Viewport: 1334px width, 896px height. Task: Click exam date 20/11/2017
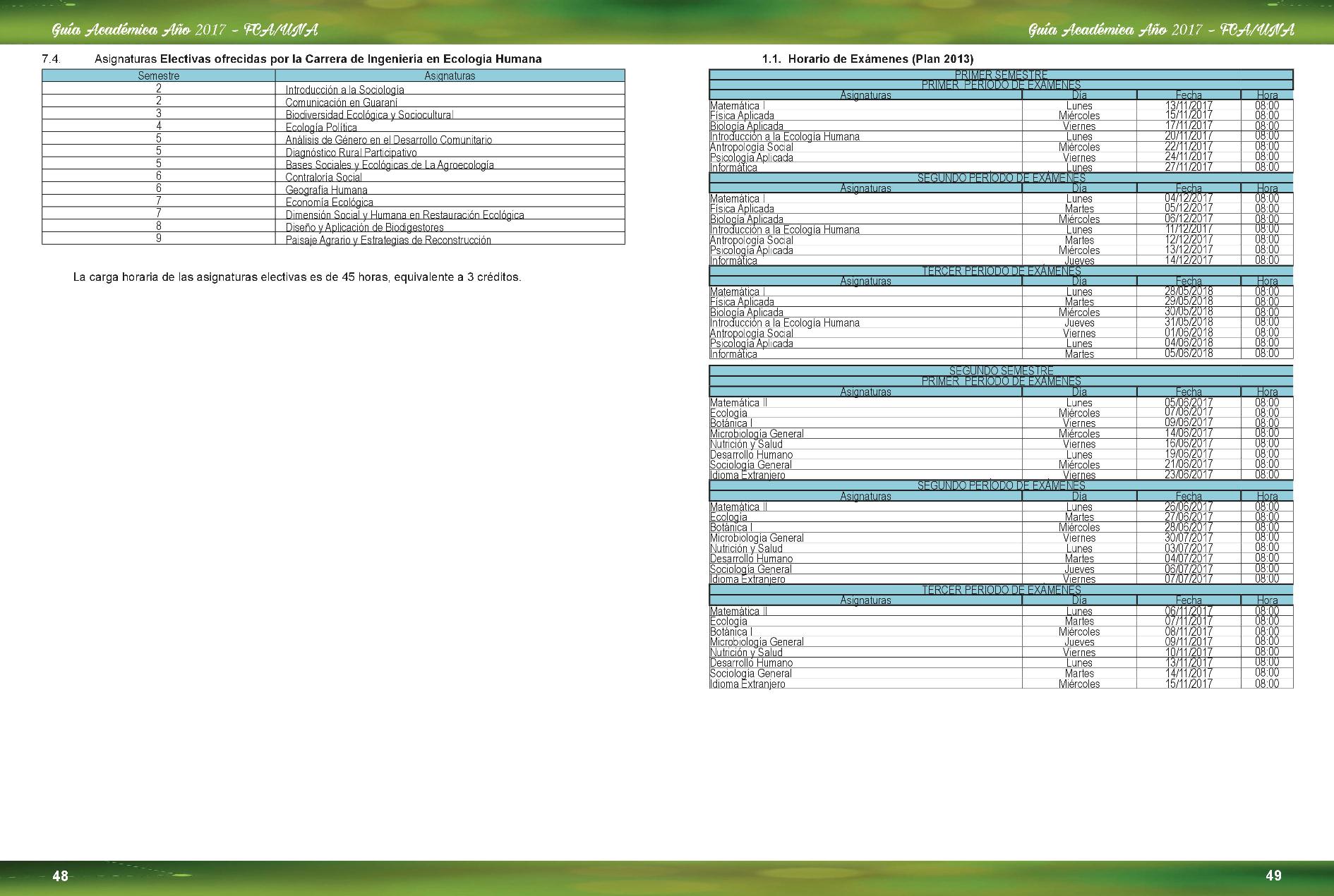tap(1189, 135)
